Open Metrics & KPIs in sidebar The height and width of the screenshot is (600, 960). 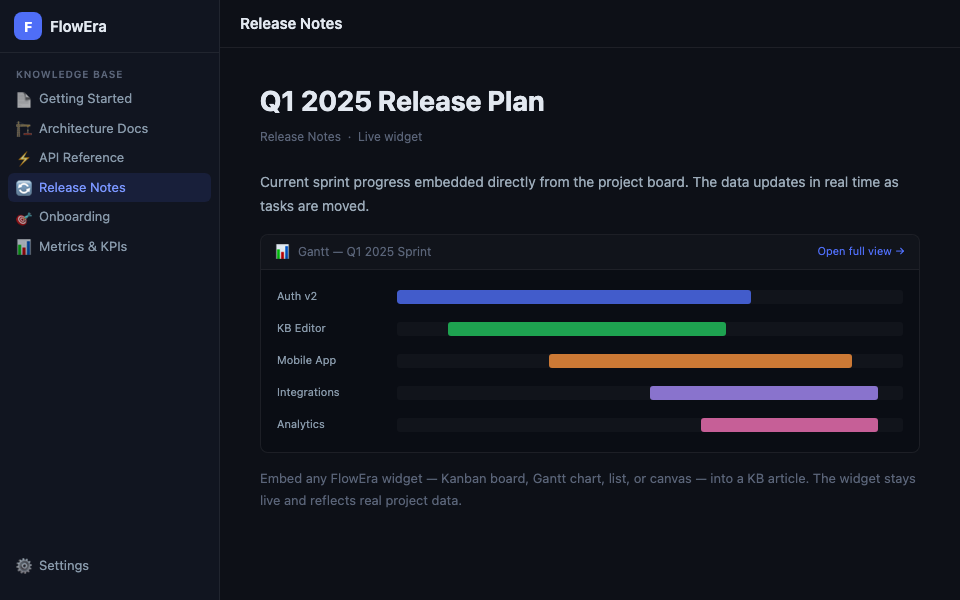coord(83,247)
